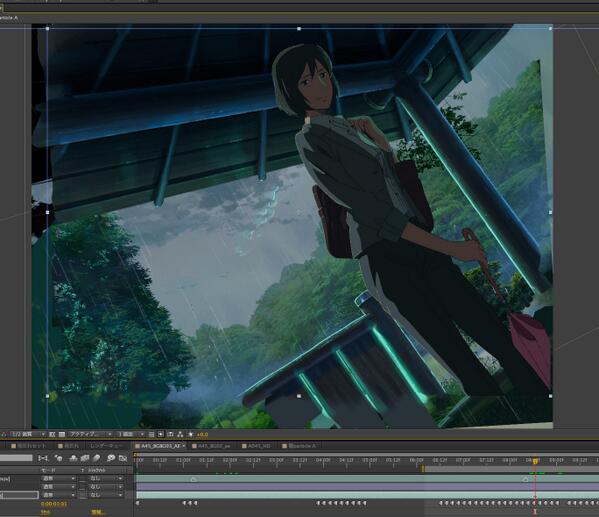This screenshot has height=517, width=599.
Task: Toggle the hide shy layers icon
Action: [73, 458]
